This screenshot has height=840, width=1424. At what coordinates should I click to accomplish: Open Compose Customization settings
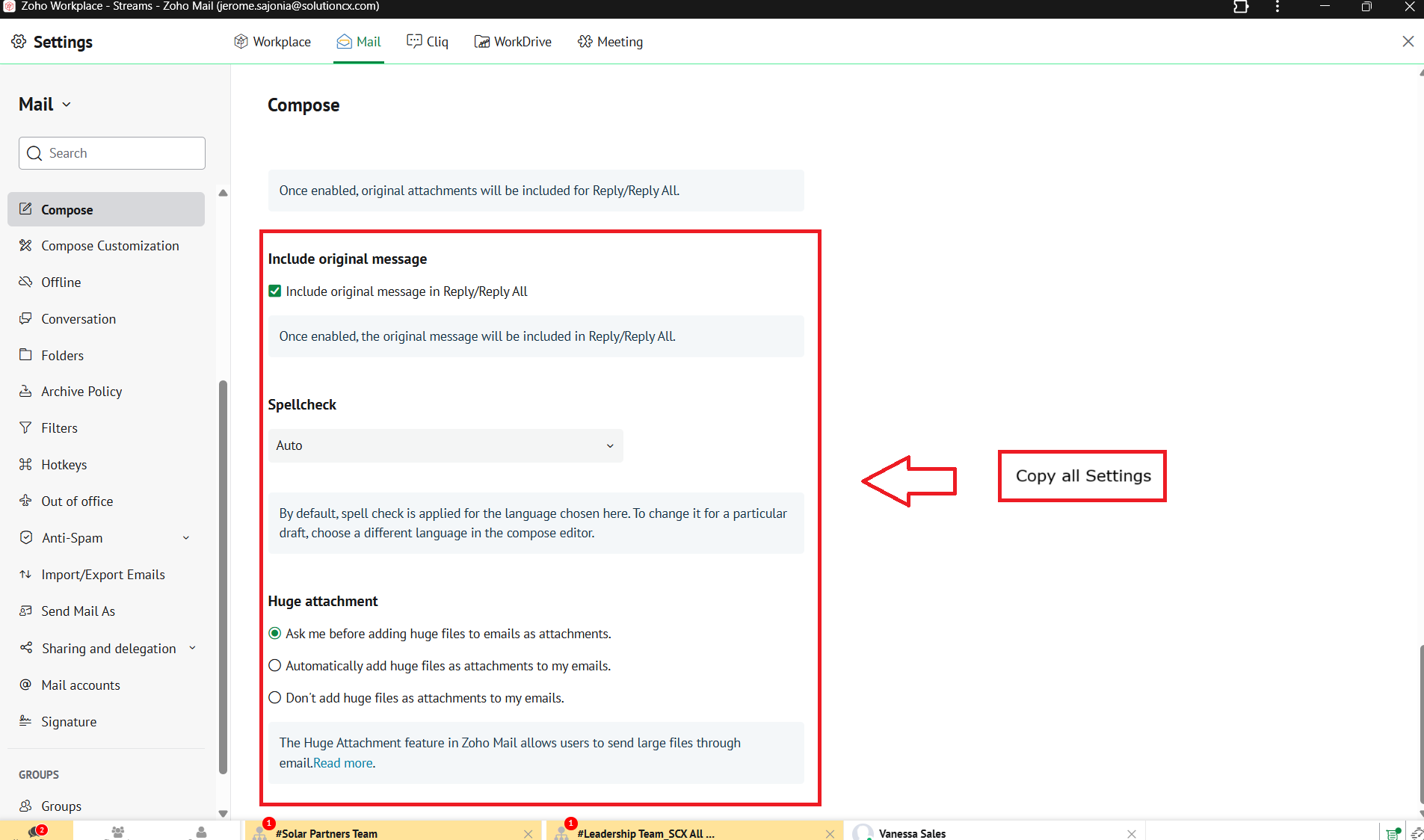110,246
